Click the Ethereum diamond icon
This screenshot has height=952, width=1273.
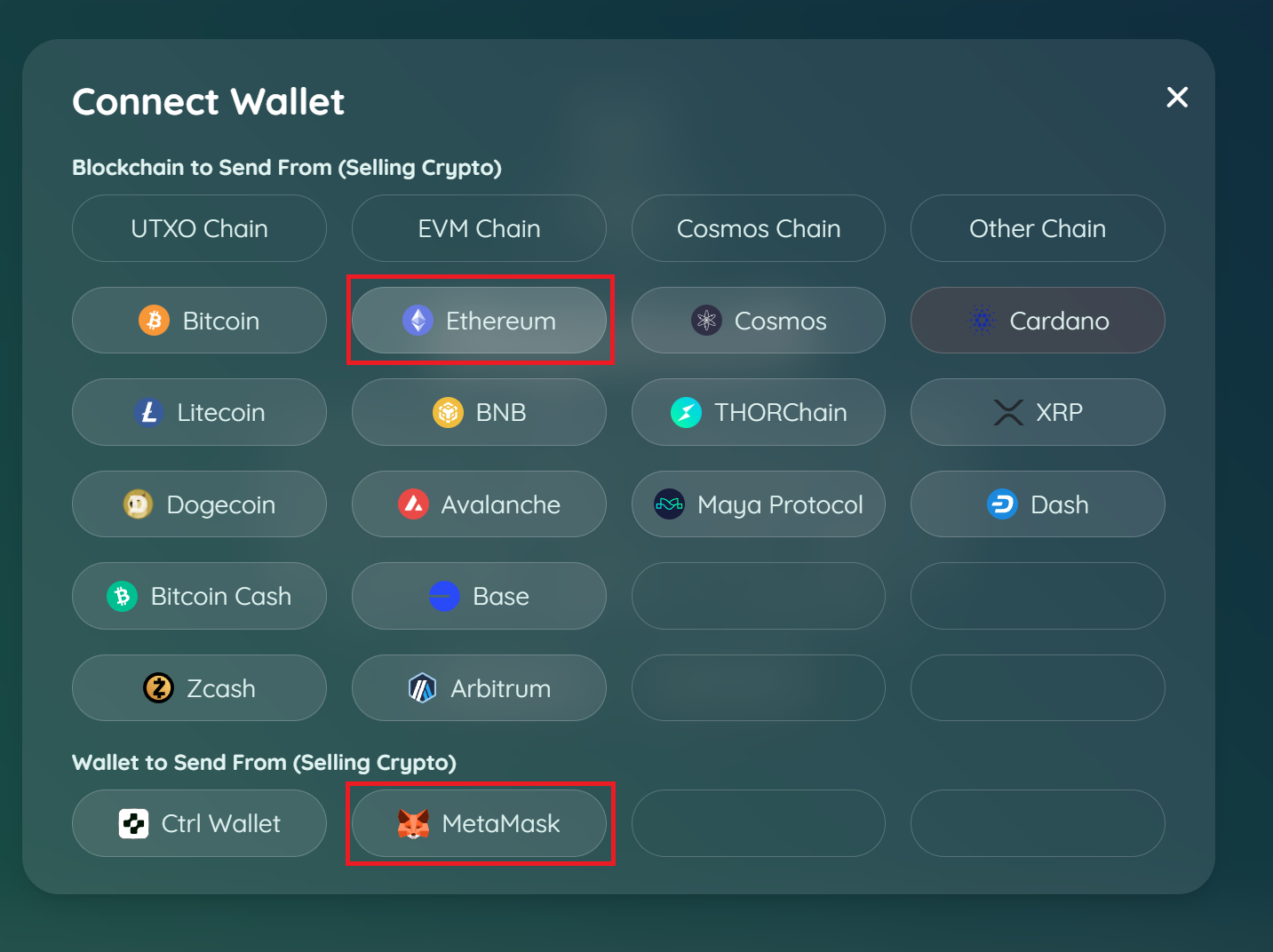pos(418,320)
